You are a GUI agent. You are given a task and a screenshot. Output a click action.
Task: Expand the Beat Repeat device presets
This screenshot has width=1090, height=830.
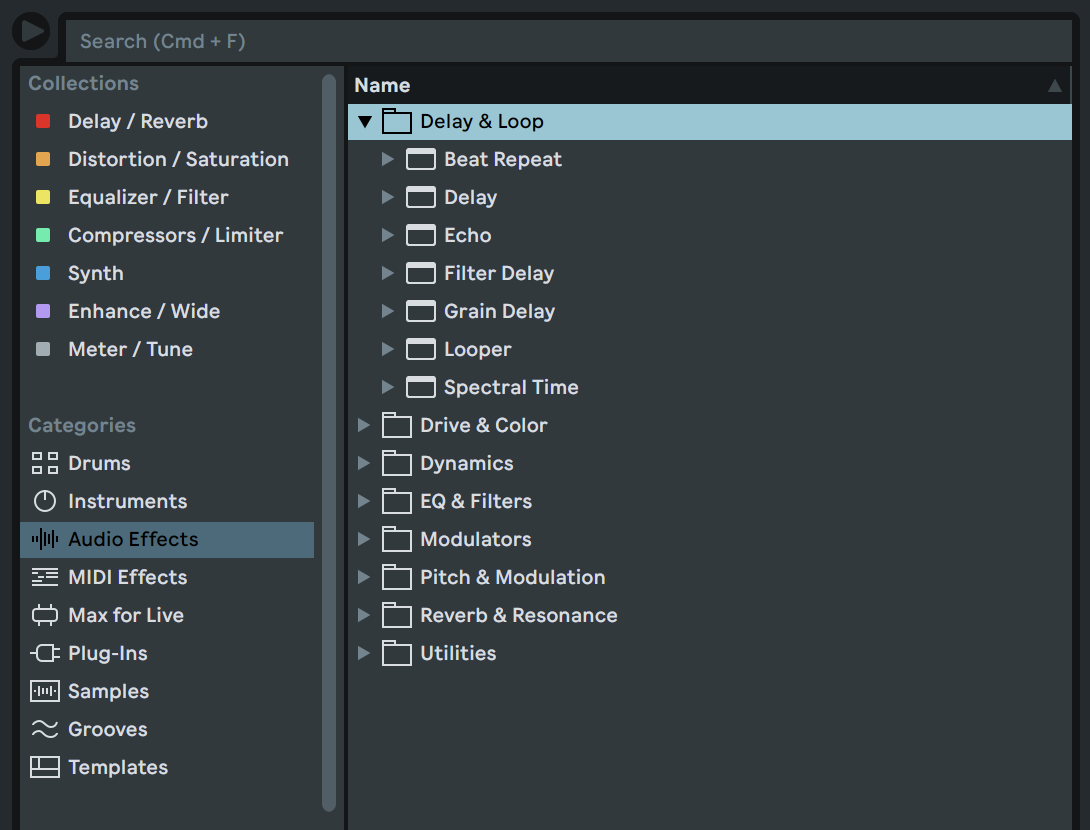[x=387, y=159]
